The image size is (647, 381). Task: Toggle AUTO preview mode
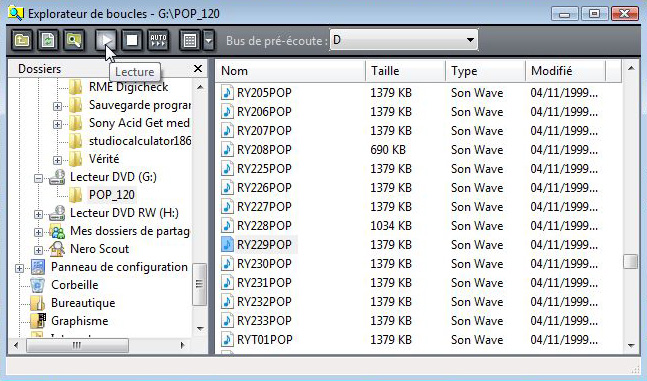(158, 40)
